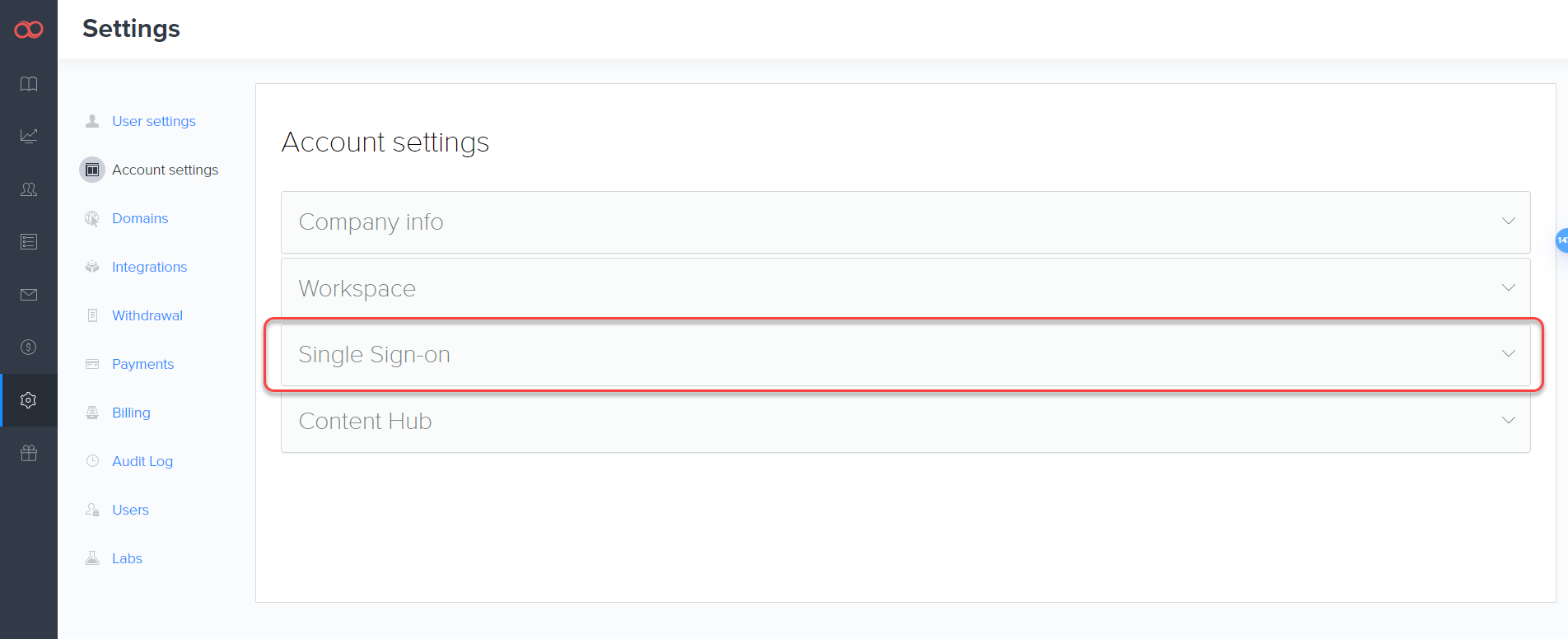
Task: Expand the Company info section
Action: point(1508,222)
